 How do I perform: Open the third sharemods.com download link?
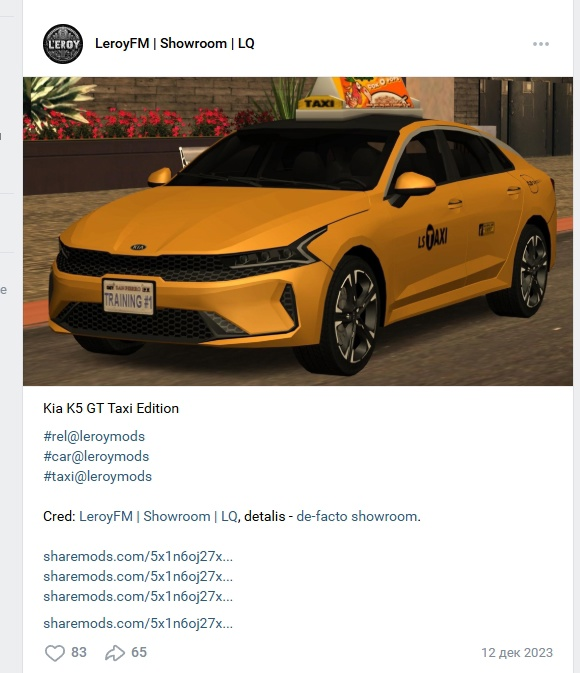(138, 596)
